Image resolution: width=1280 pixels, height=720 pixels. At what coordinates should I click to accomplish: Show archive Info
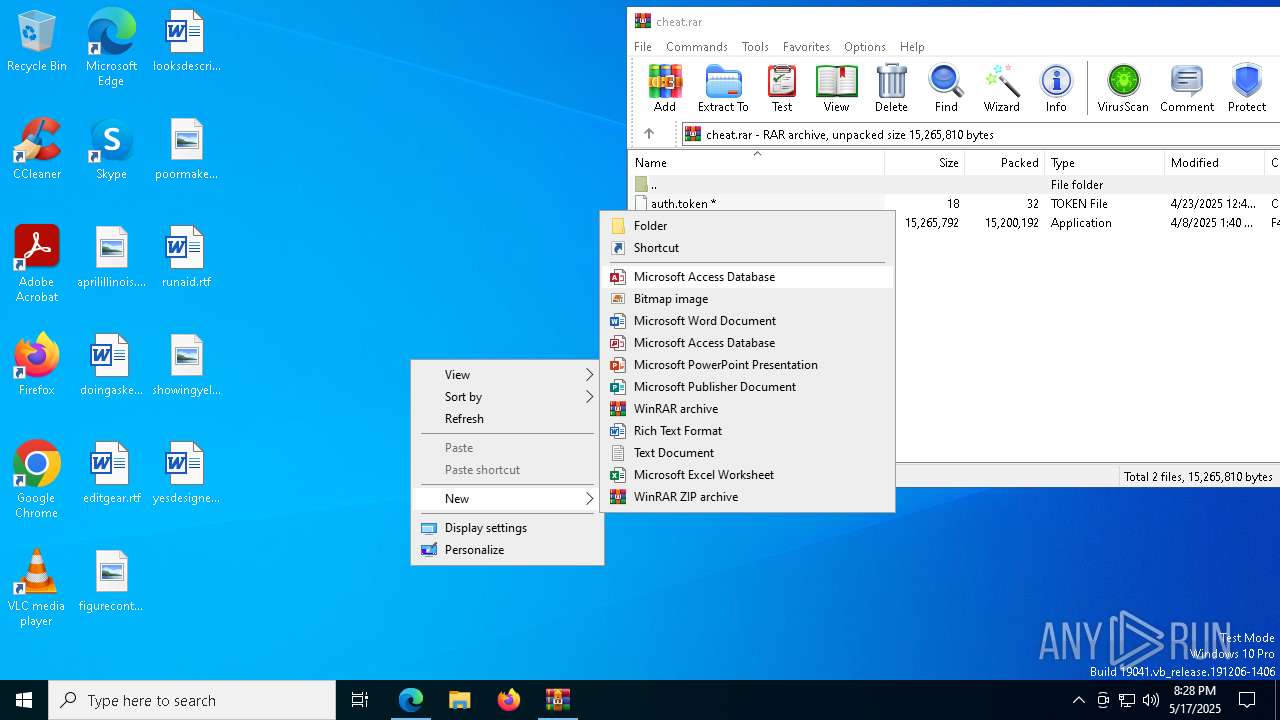1056,89
